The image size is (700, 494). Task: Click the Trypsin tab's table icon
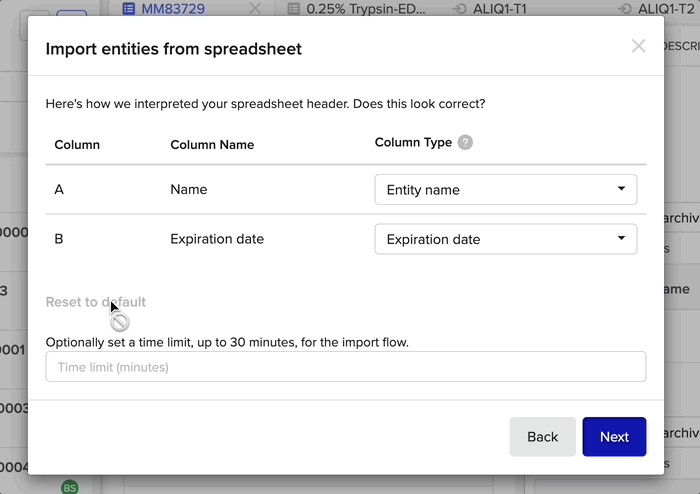(294, 8)
